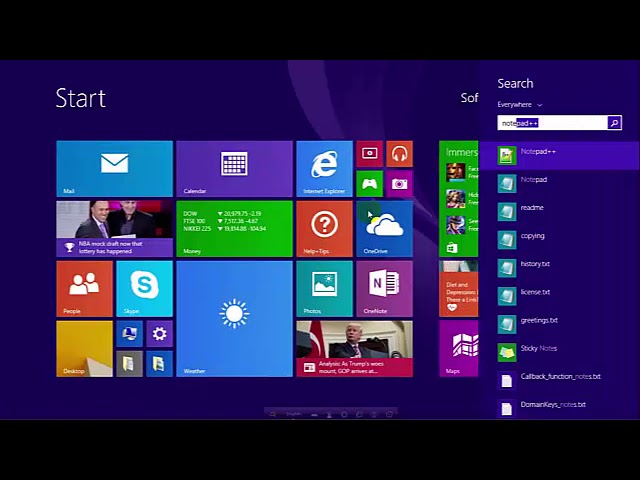Open DomainKeys_notes.txt result
The image size is (640, 480).
(x=559, y=408)
